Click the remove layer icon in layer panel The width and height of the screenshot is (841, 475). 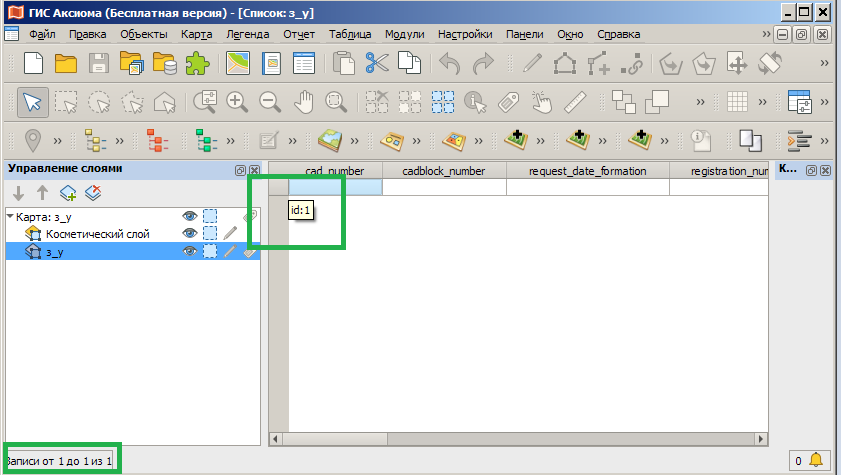click(93, 193)
